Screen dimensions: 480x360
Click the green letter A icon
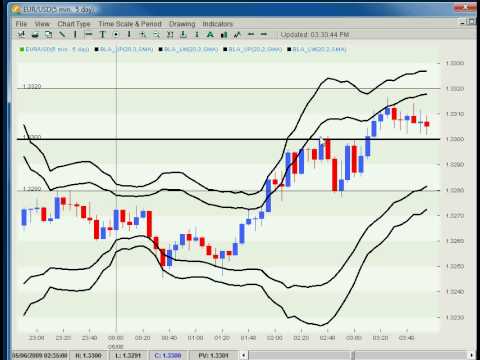click(x=210, y=34)
